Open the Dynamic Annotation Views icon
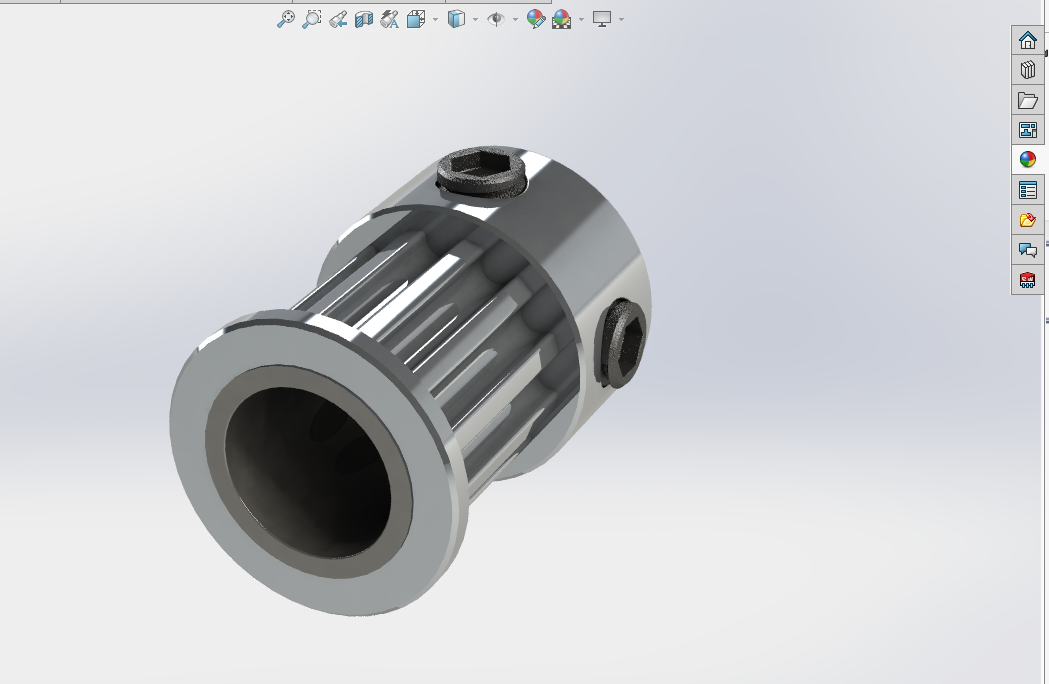Image resolution: width=1049 pixels, height=684 pixels. (389, 19)
